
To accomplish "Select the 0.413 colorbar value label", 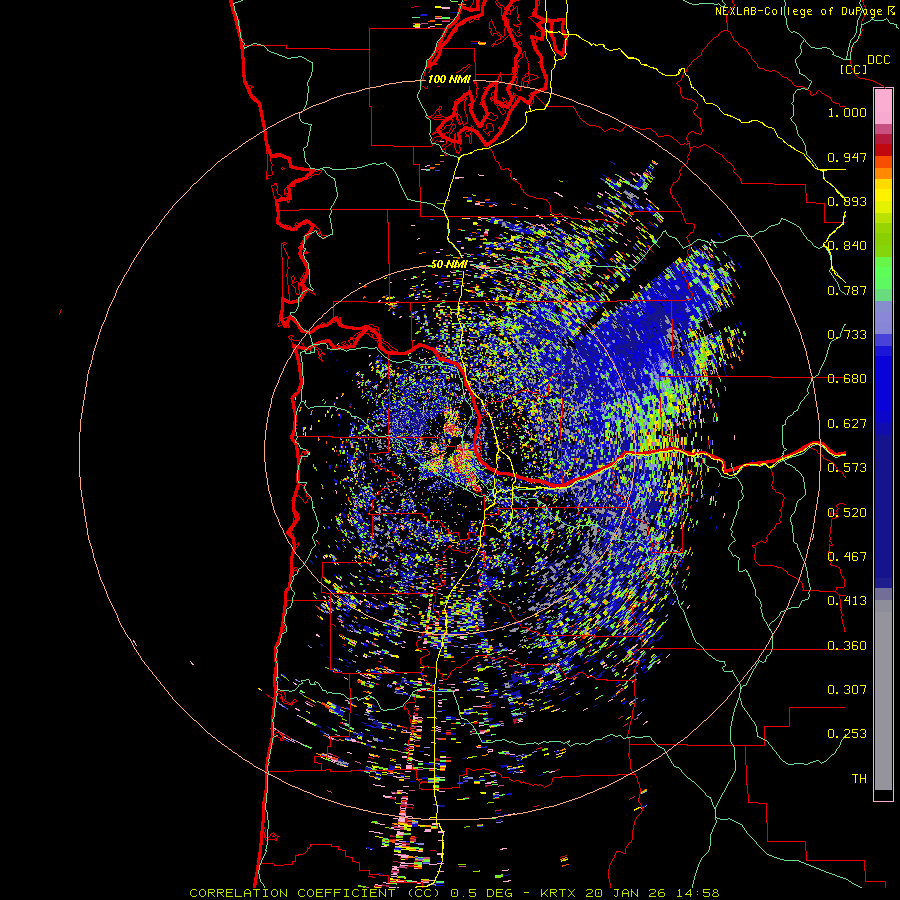I will [847, 601].
